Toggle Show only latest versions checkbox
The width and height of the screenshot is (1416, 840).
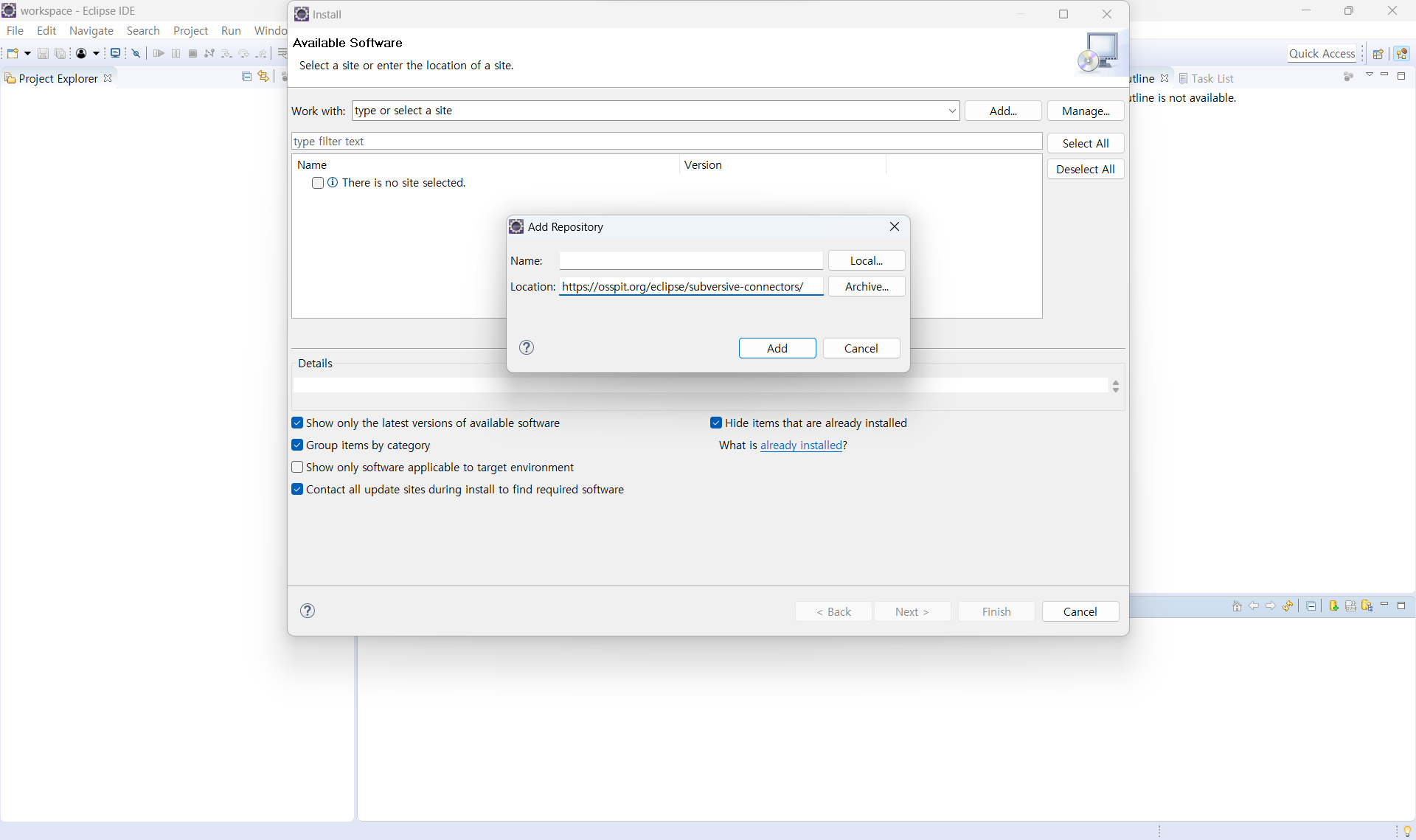coord(297,423)
